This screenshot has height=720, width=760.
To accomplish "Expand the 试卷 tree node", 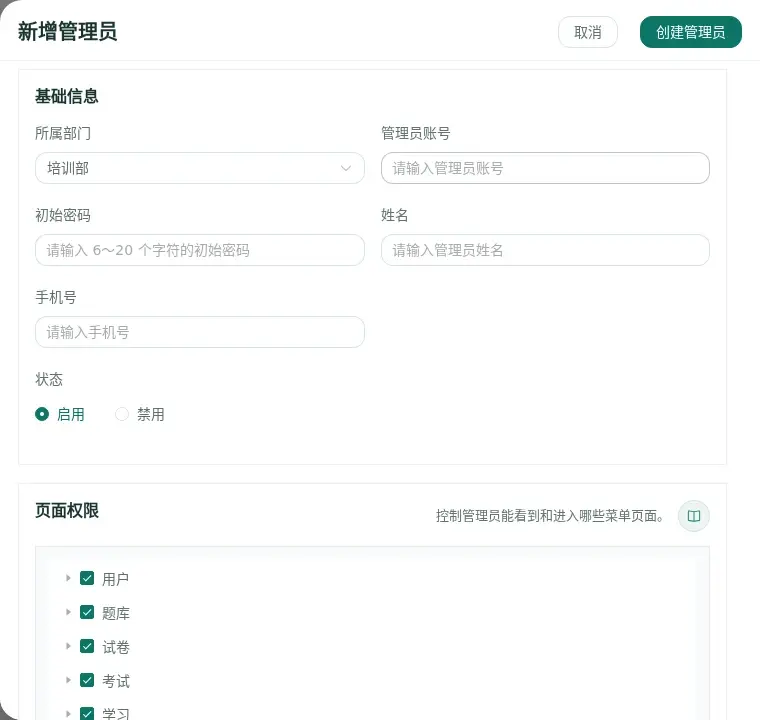I will 68,646.
